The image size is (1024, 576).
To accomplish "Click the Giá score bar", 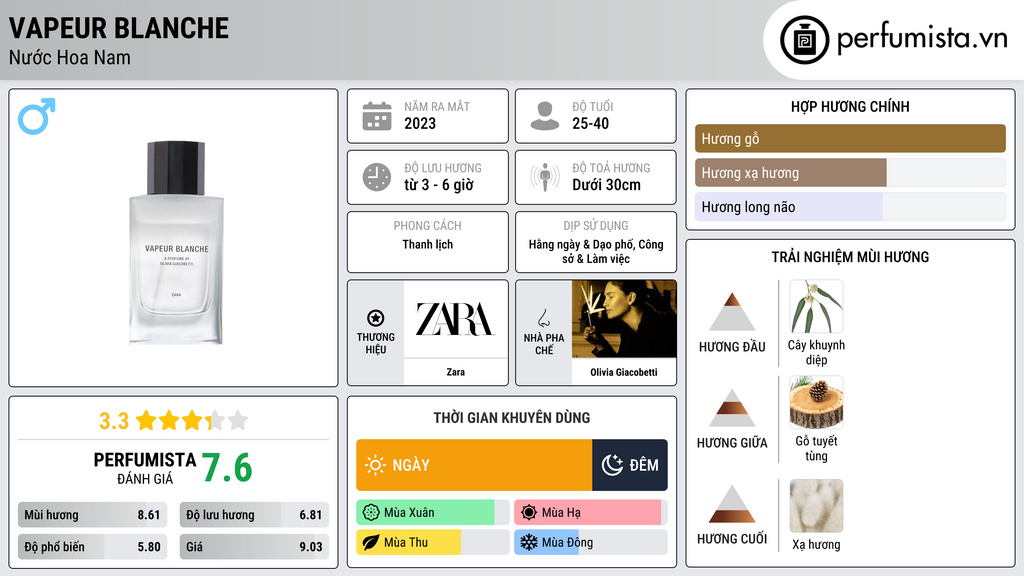I will coord(254,547).
